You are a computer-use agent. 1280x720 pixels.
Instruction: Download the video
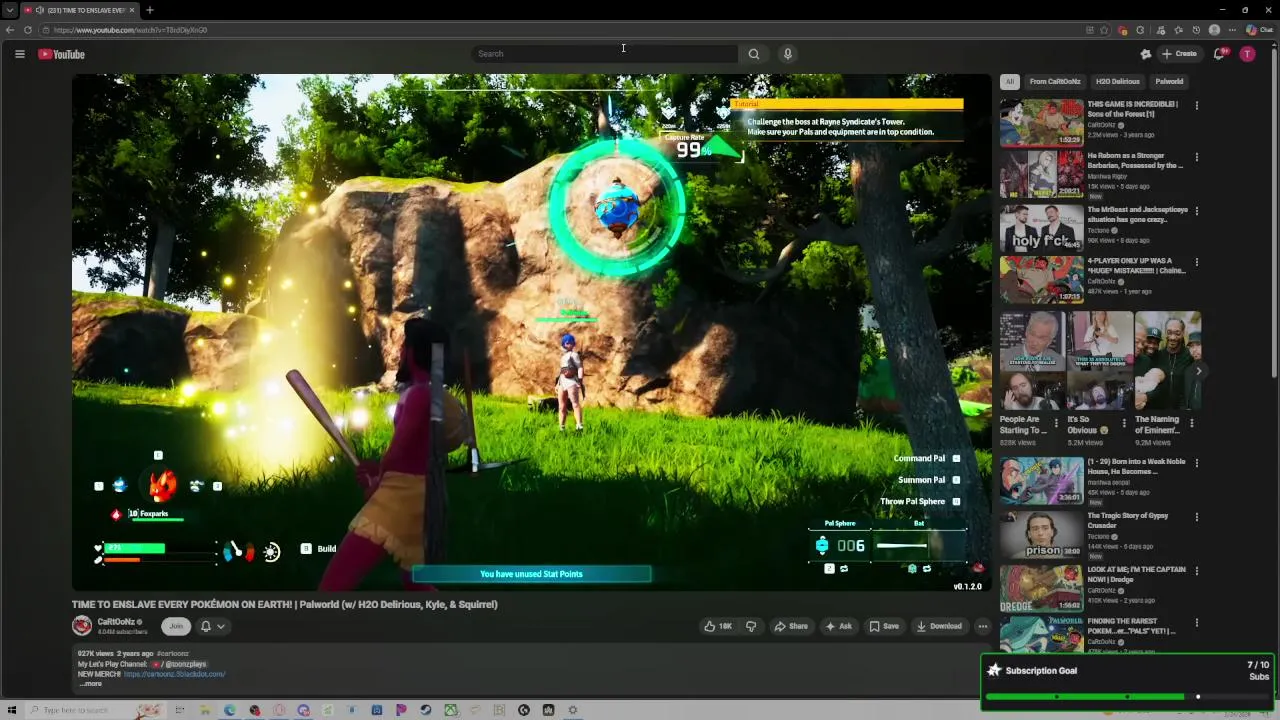pyautogui.click(x=939, y=626)
